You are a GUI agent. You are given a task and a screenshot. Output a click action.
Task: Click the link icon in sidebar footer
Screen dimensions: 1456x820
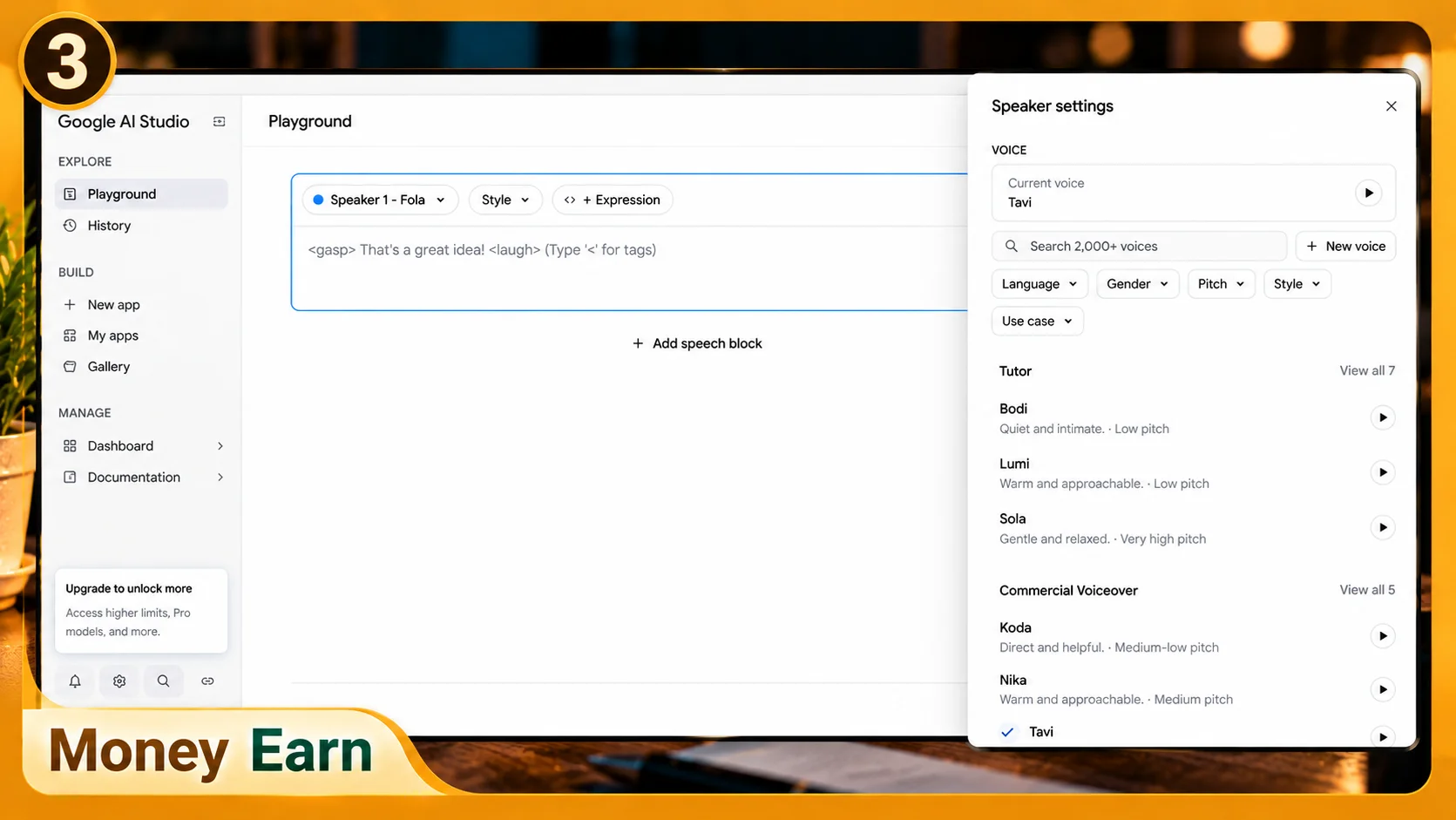click(207, 681)
